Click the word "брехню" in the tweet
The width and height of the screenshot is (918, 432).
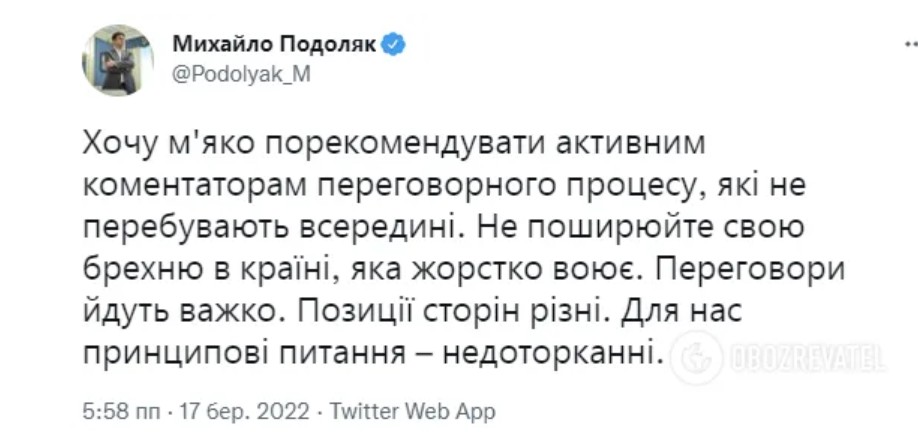pyautogui.click(x=132, y=268)
